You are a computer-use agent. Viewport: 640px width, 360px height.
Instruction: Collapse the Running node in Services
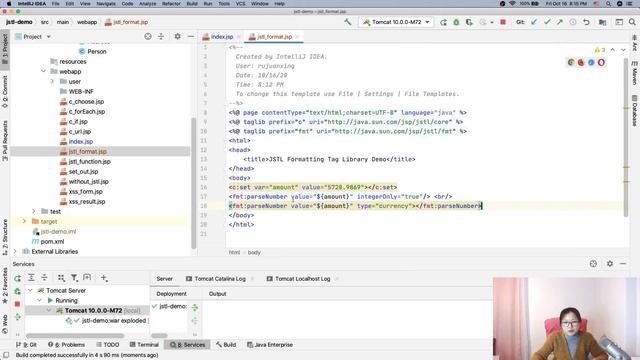[x=40, y=300]
